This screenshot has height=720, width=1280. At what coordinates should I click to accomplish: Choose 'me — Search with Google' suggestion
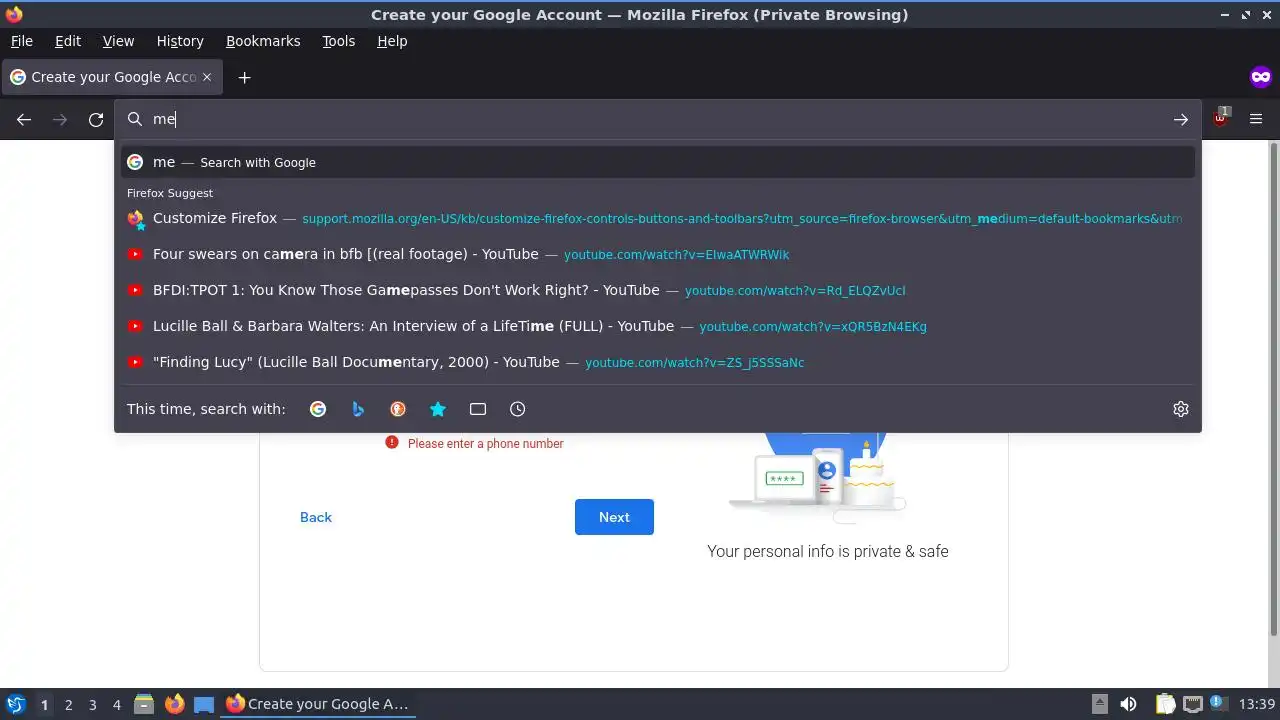coord(658,162)
